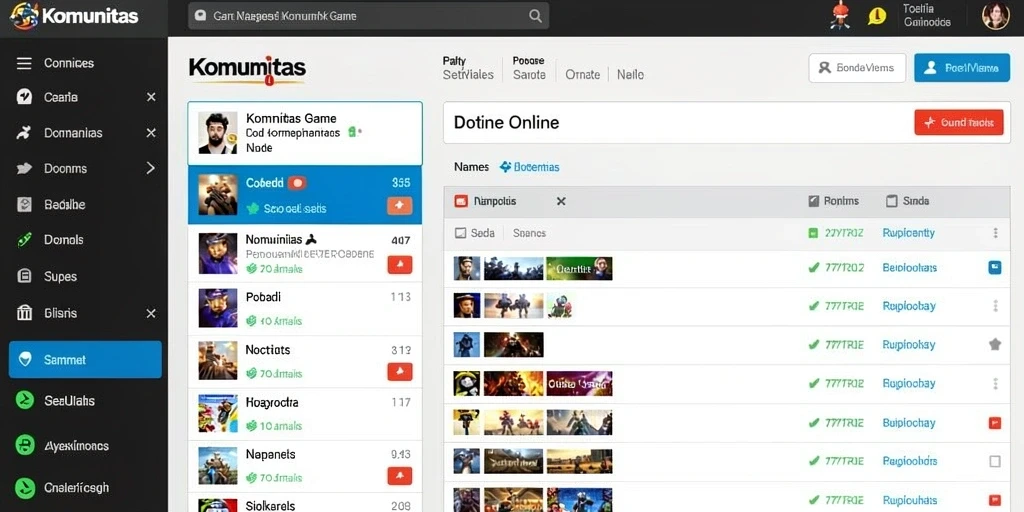The width and height of the screenshot is (1024, 512).
Task: Open the hamburger menu icon beside Connices
Action: 24,63
